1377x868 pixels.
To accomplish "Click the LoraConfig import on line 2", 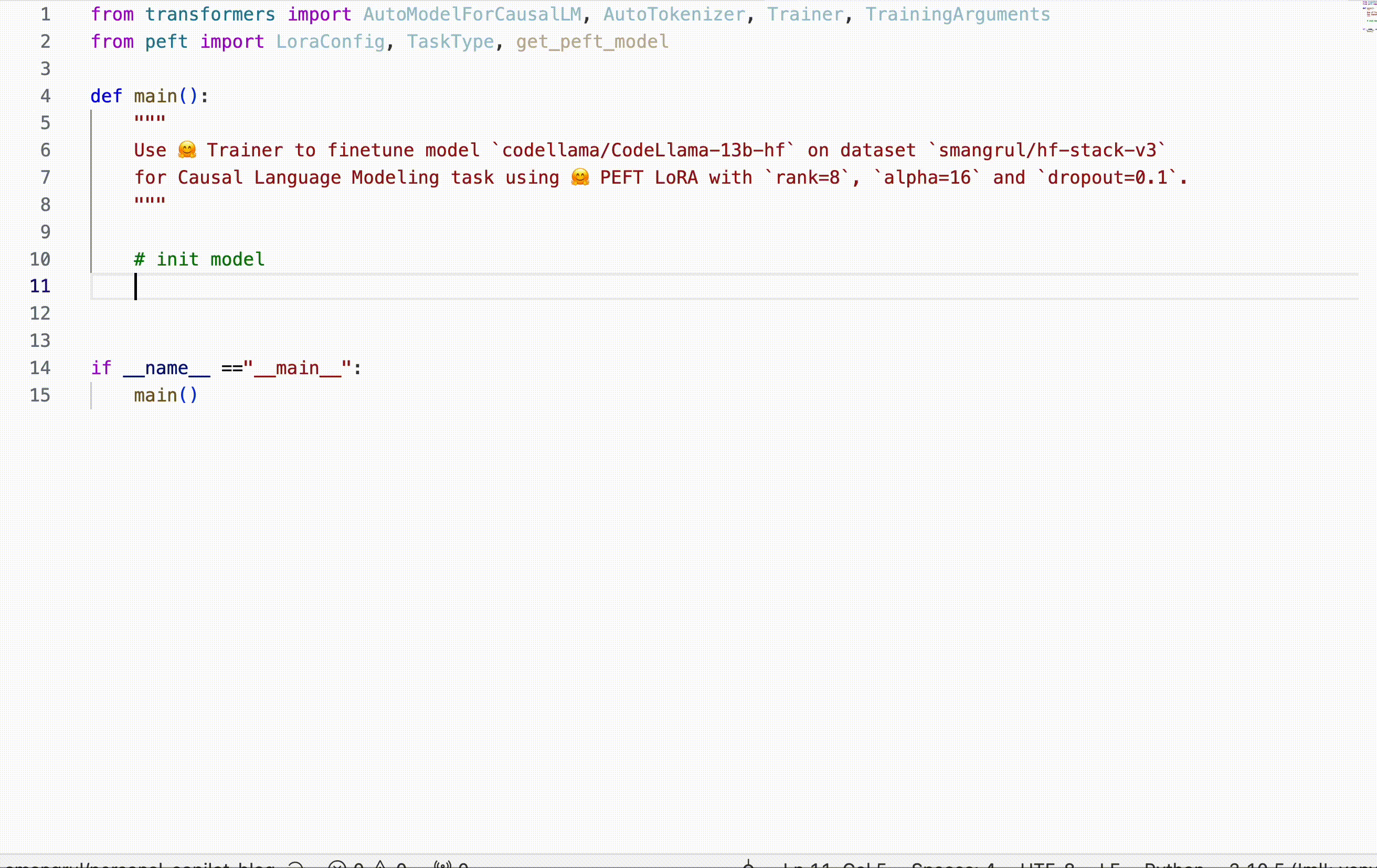I will click(331, 41).
